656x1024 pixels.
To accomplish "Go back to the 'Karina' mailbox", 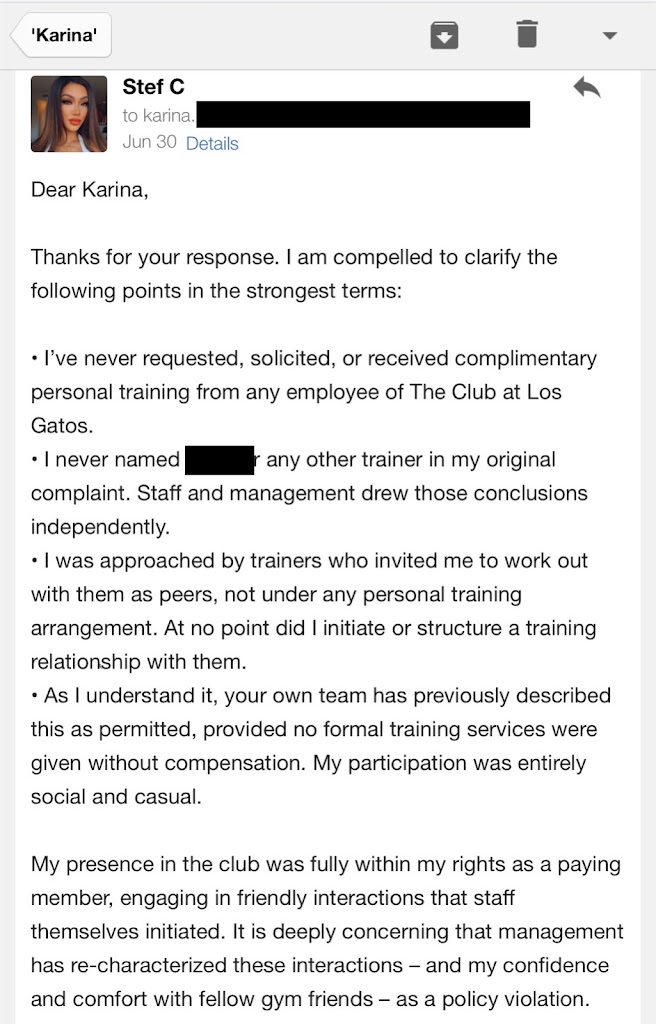I will 62,36.
